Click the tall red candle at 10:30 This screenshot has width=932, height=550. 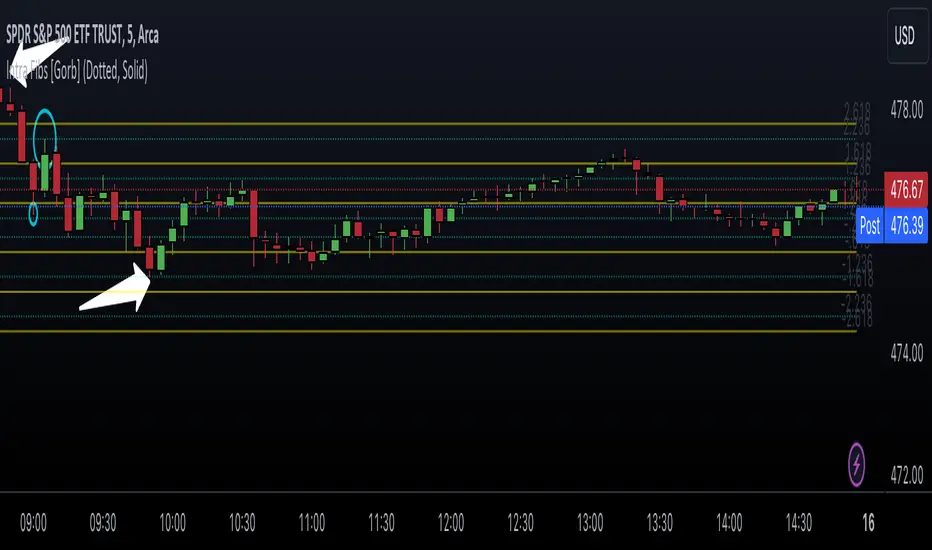pos(254,214)
